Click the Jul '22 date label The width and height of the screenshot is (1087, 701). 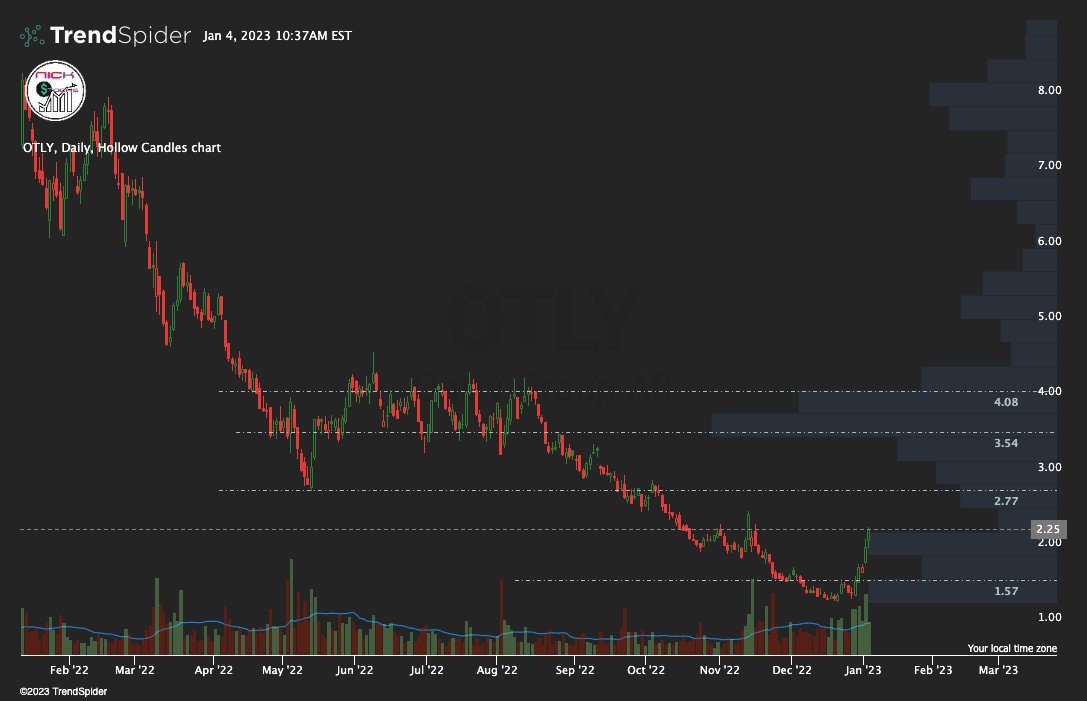click(x=426, y=670)
